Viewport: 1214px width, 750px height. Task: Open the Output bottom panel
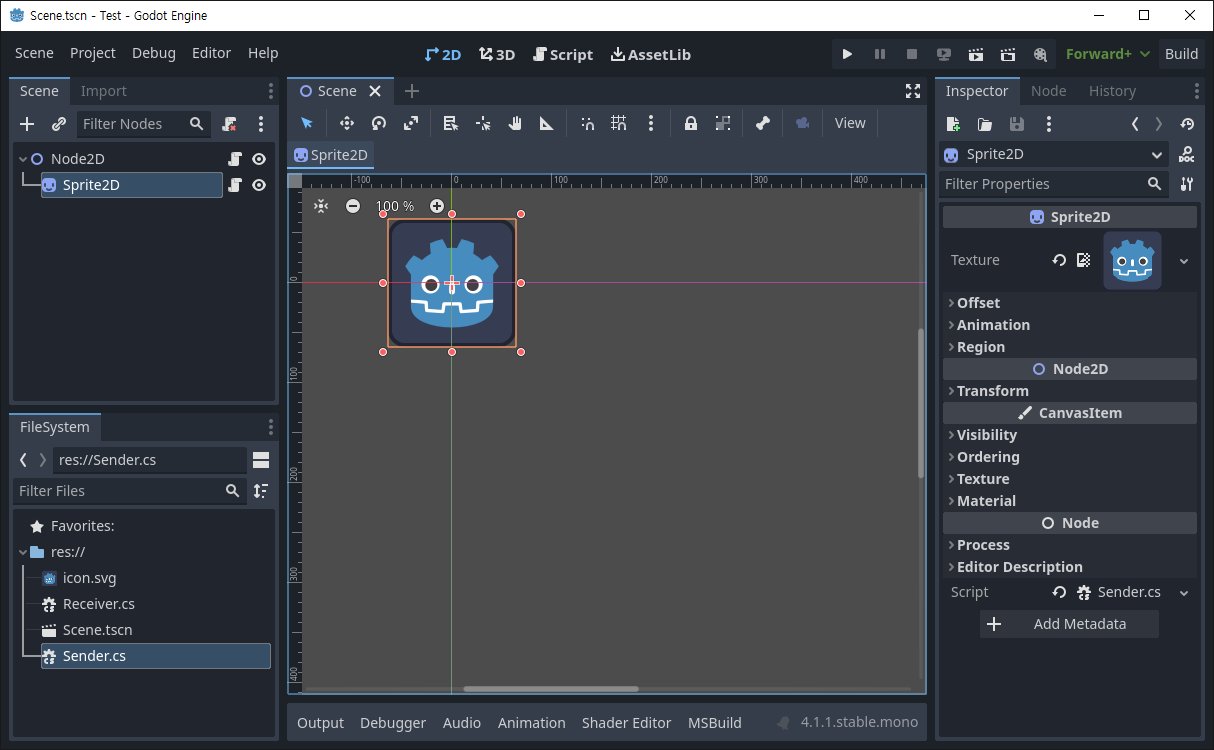pyautogui.click(x=320, y=723)
